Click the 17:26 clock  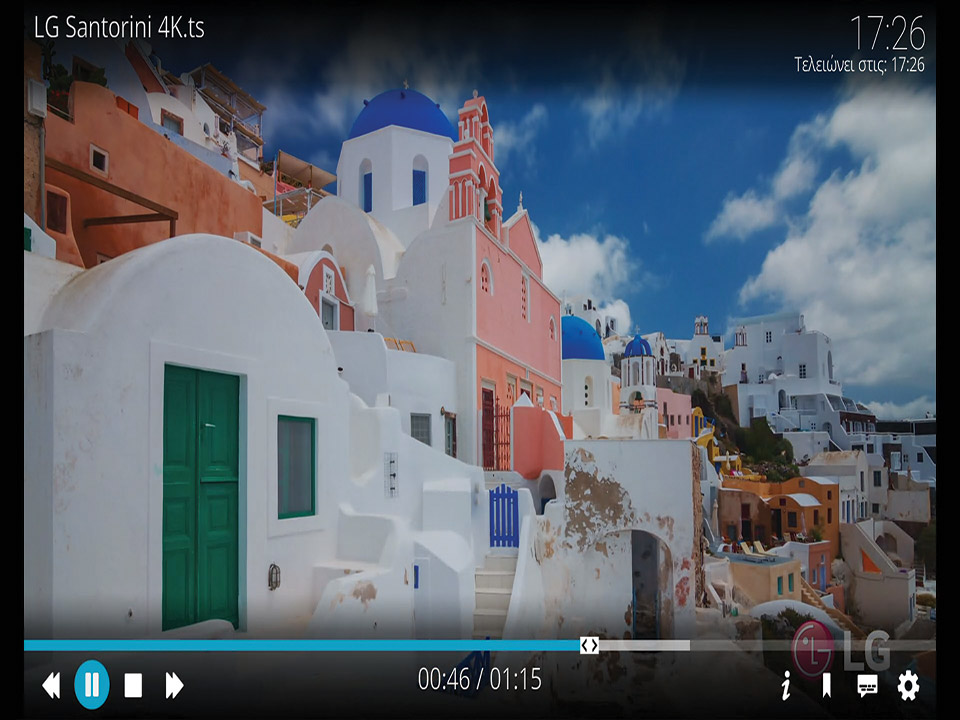pos(888,33)
